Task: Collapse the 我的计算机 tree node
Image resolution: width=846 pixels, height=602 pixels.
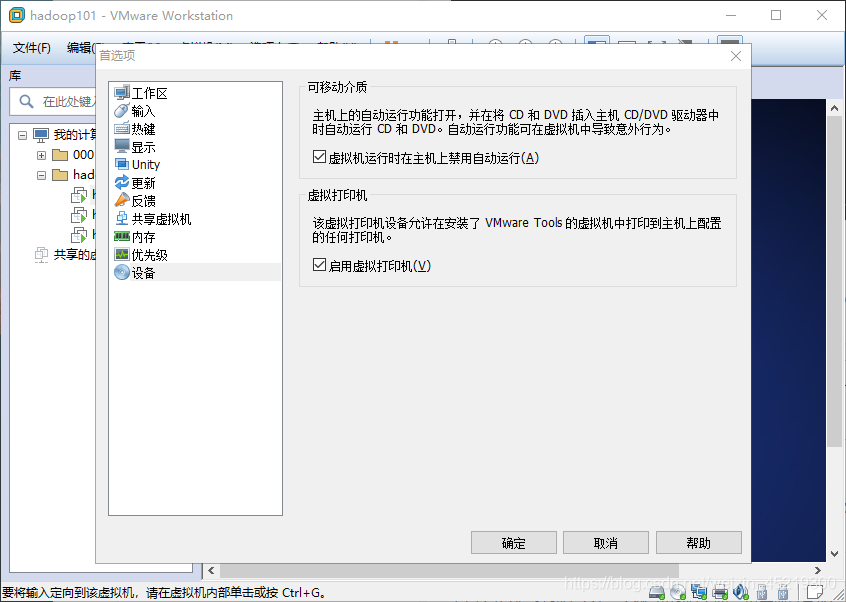Action: click(x=24, y=133)
